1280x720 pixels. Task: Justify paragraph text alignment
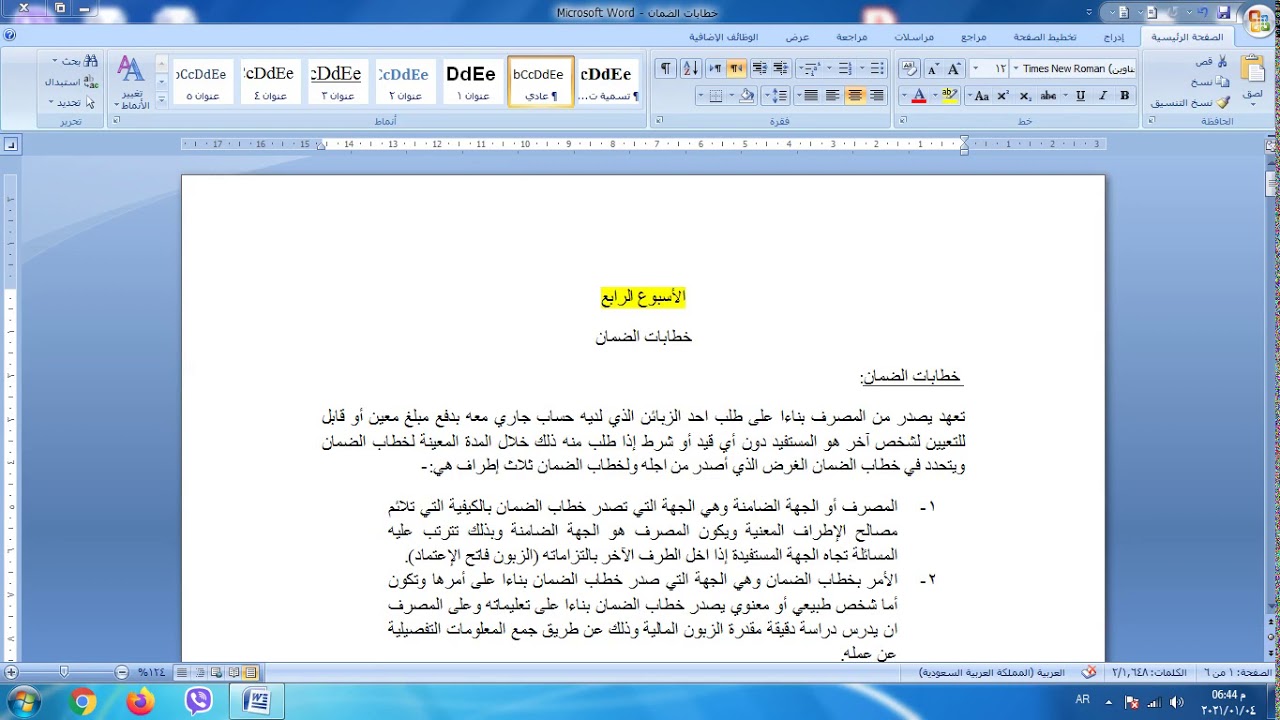(811, 96)
